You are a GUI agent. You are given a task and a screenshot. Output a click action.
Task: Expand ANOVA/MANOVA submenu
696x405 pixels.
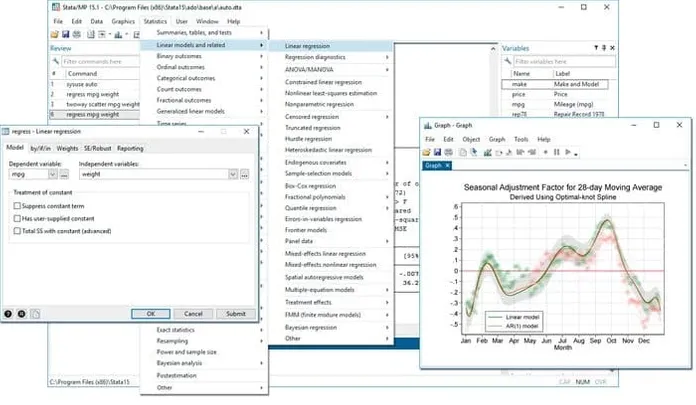(x=387, y=70)
